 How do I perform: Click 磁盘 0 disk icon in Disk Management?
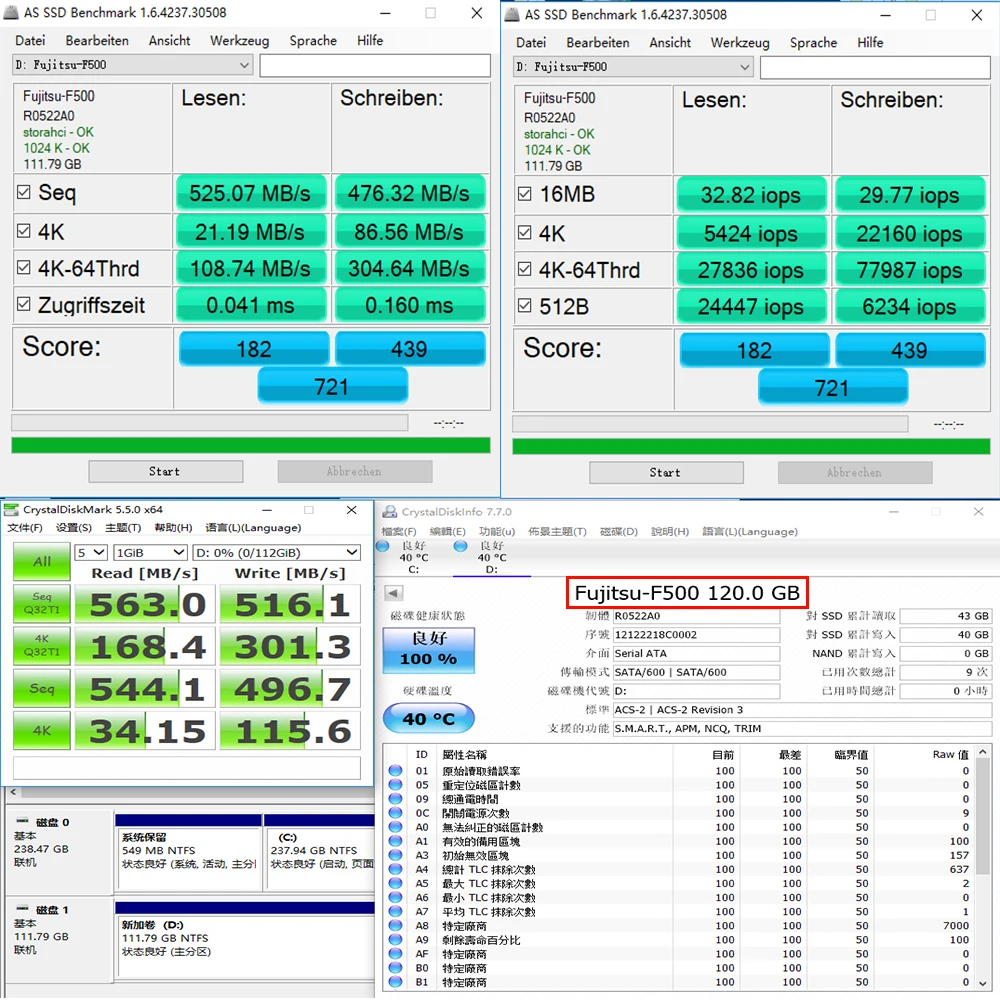click(x=23, y=821)
